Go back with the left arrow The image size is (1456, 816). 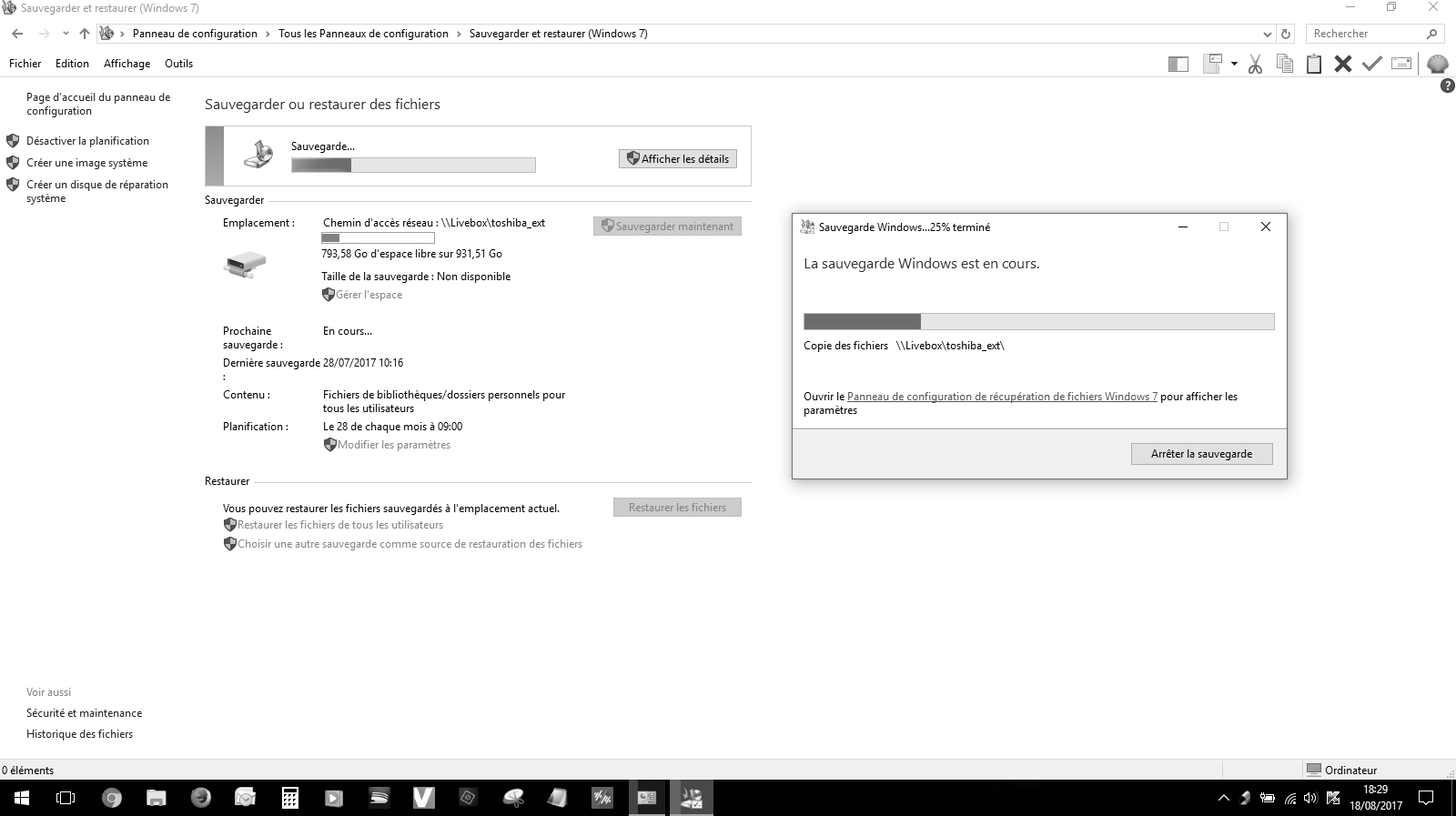tap(17, 34)
